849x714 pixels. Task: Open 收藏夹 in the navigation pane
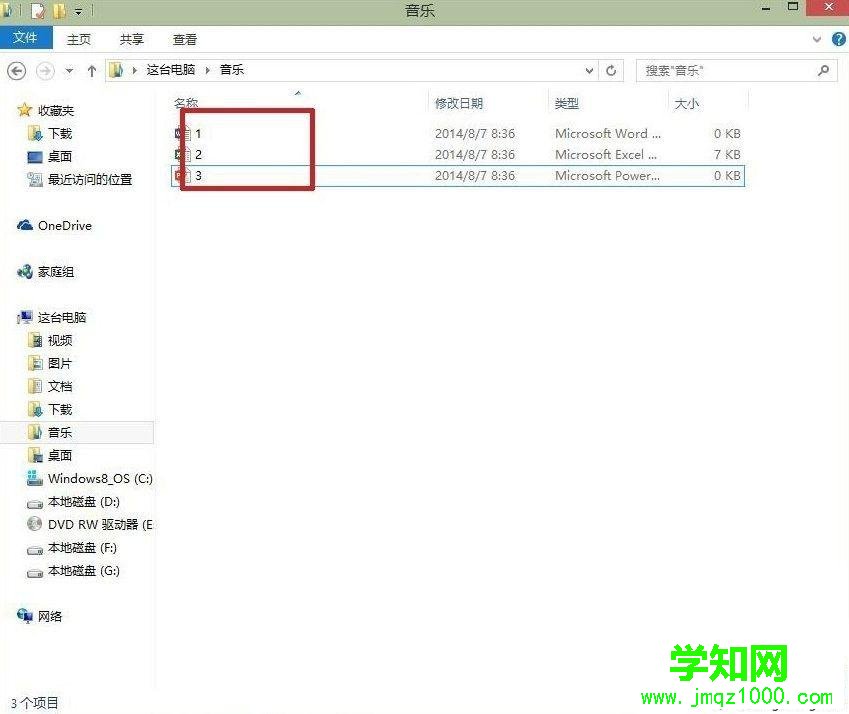pos(56,110)
